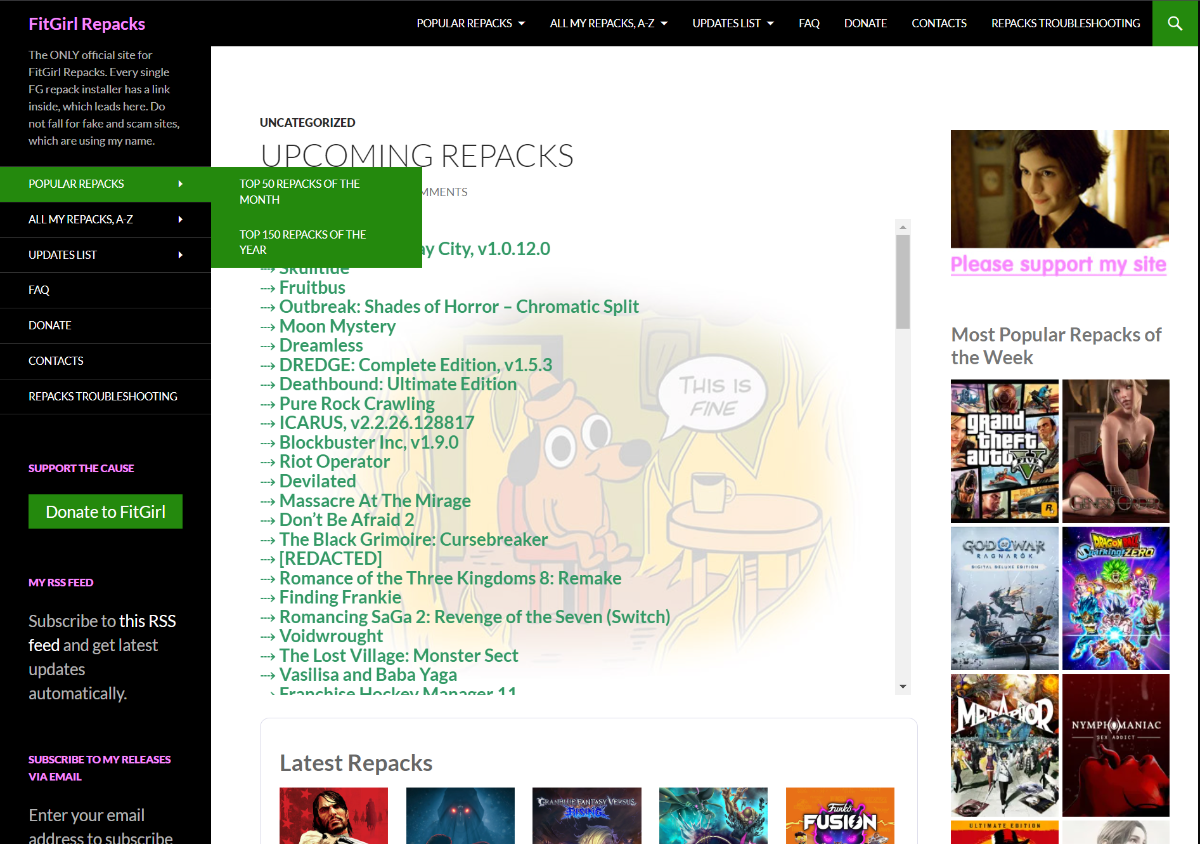Image resolution: width=1200 pixels, height=844 pixels.
Task: Click Please support my site link
Action: pos(1058,264)
